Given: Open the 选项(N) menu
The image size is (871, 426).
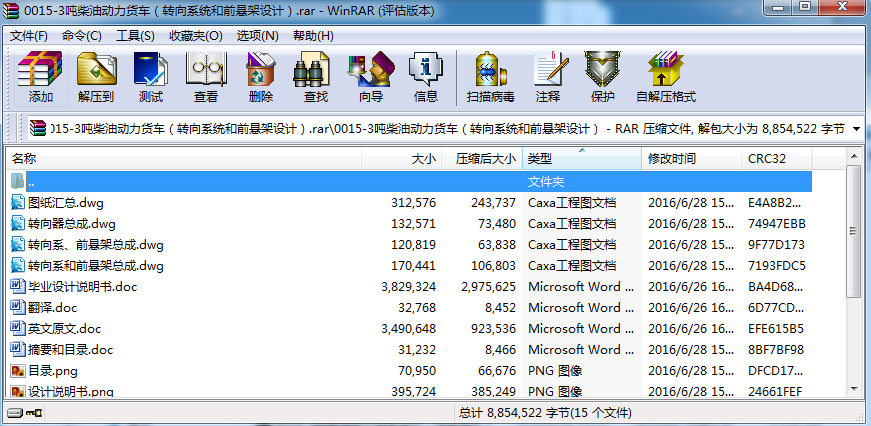Looking at the screenshot, I should [x=257, y=36].
